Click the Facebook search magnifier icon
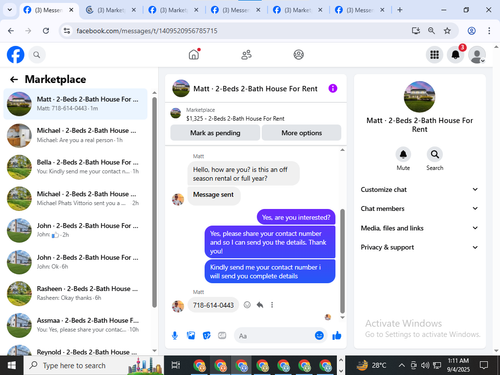This screenshot has width=500, height=375. 37,55
